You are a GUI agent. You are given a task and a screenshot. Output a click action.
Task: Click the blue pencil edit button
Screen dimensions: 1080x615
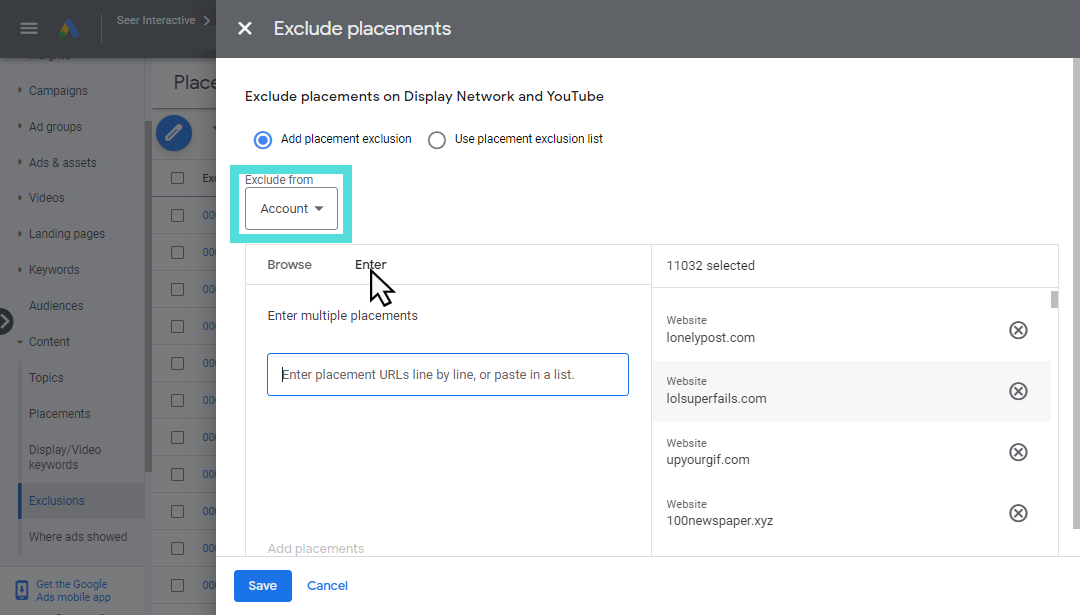174,132
